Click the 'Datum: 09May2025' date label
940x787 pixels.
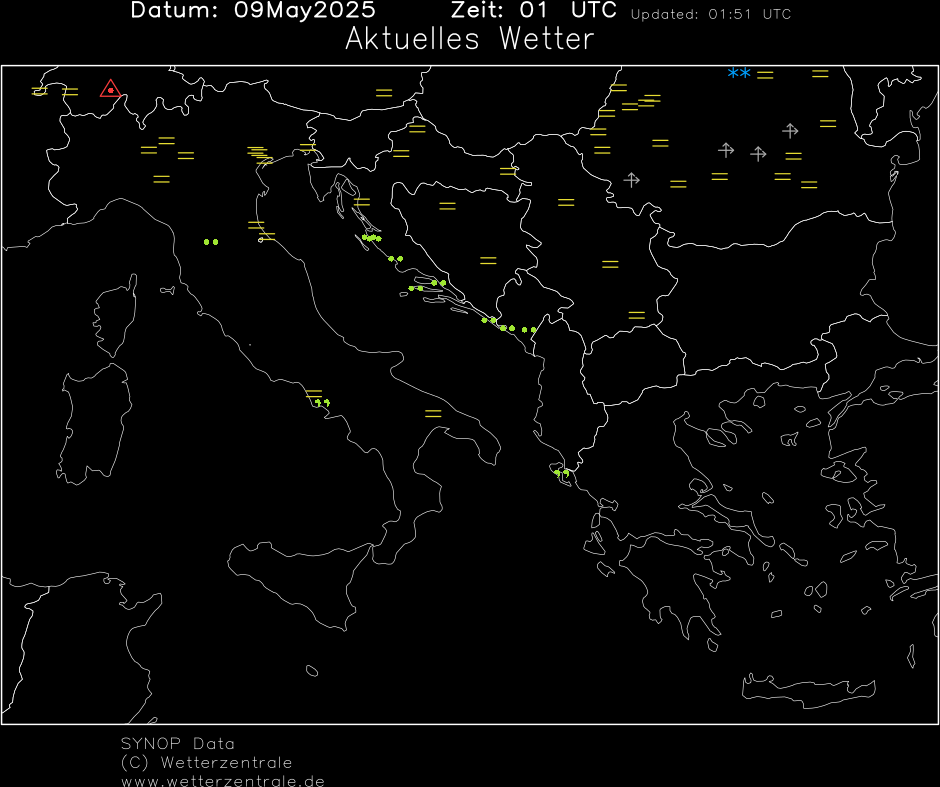[x=253, y=10]
